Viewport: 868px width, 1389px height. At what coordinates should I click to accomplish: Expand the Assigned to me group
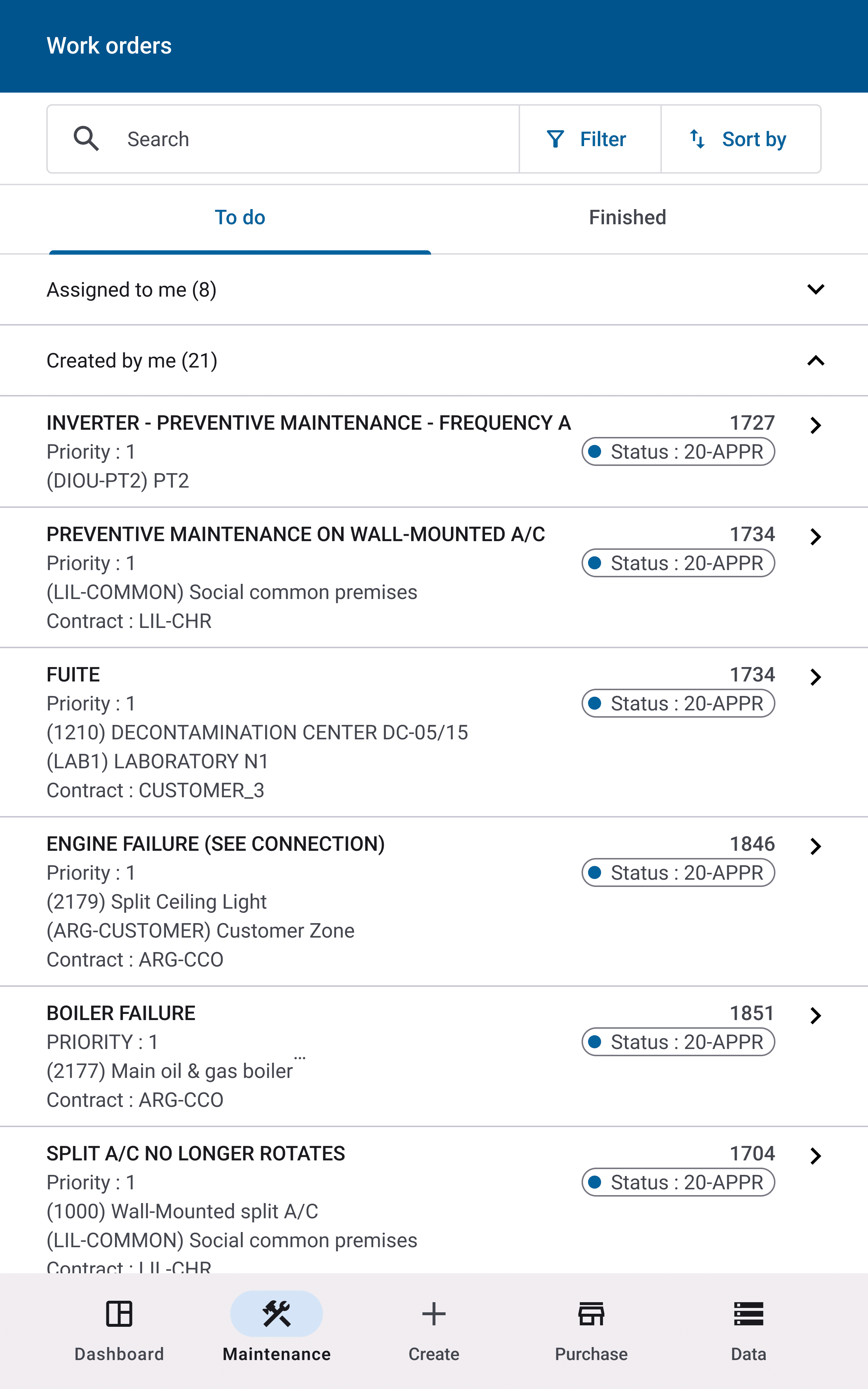pyautogui.click(x=815, y=289)
